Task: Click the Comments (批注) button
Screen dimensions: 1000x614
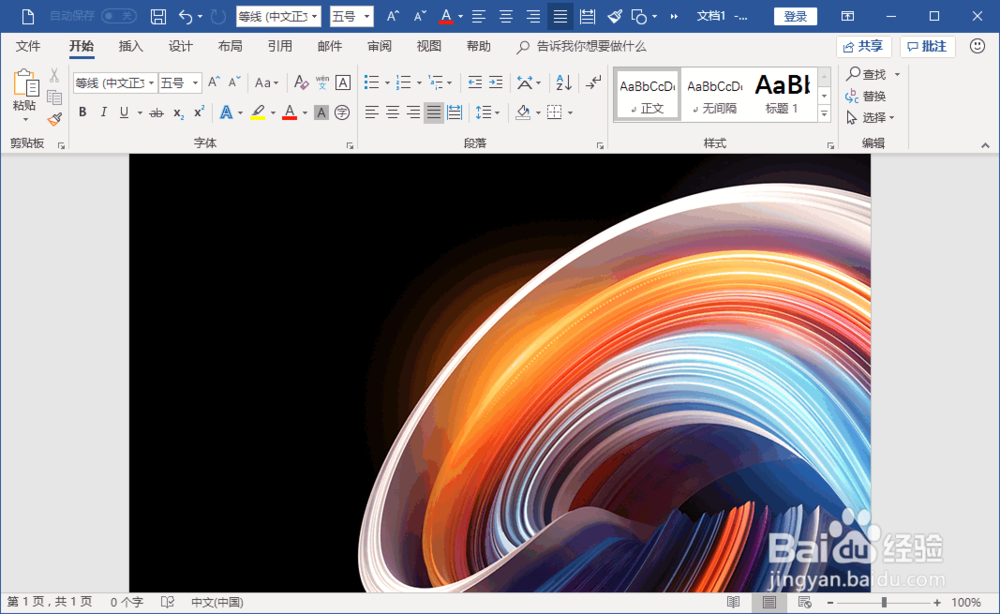Action: [x=927, y=47]
